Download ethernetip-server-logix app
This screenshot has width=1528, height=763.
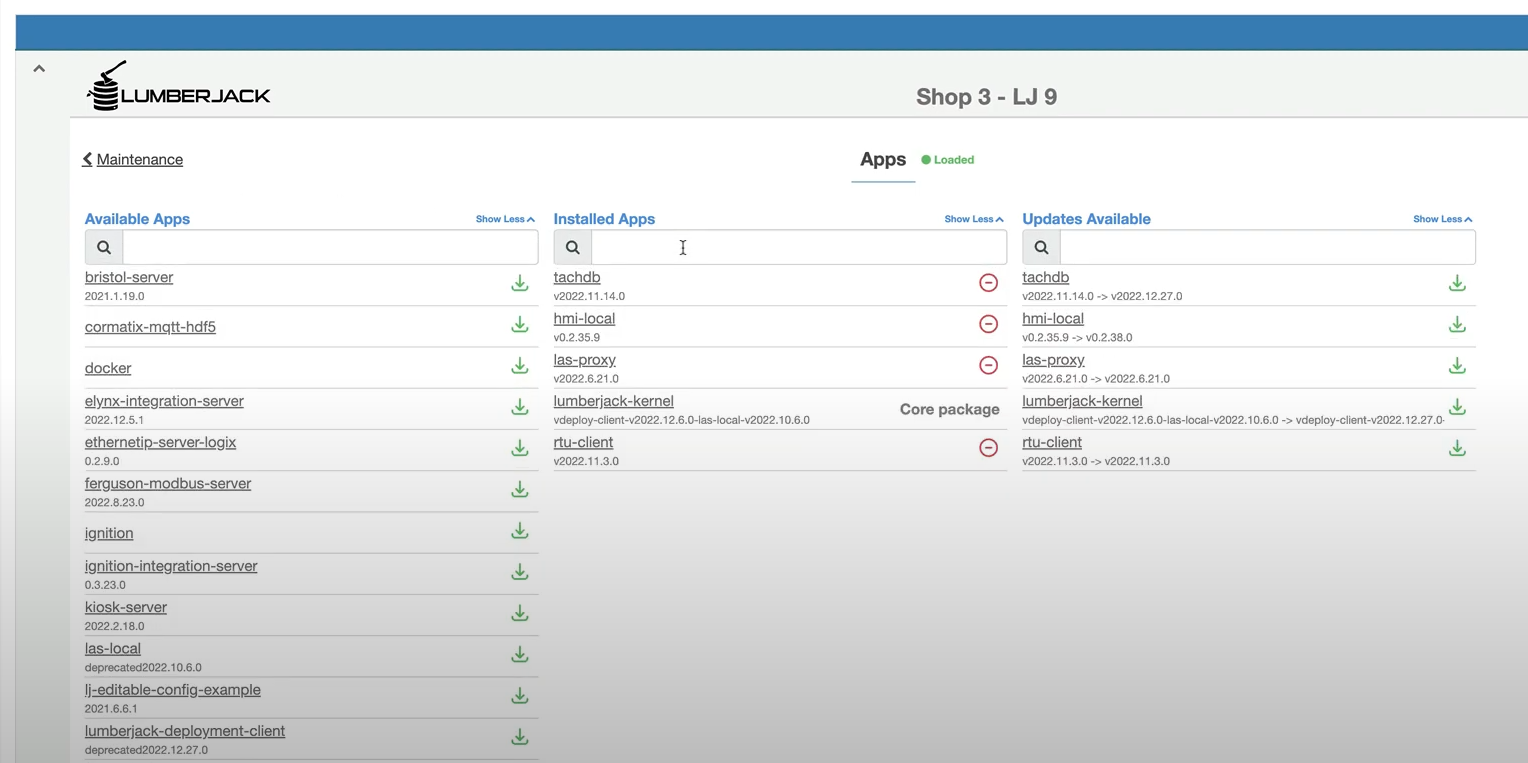coord(520,448)
